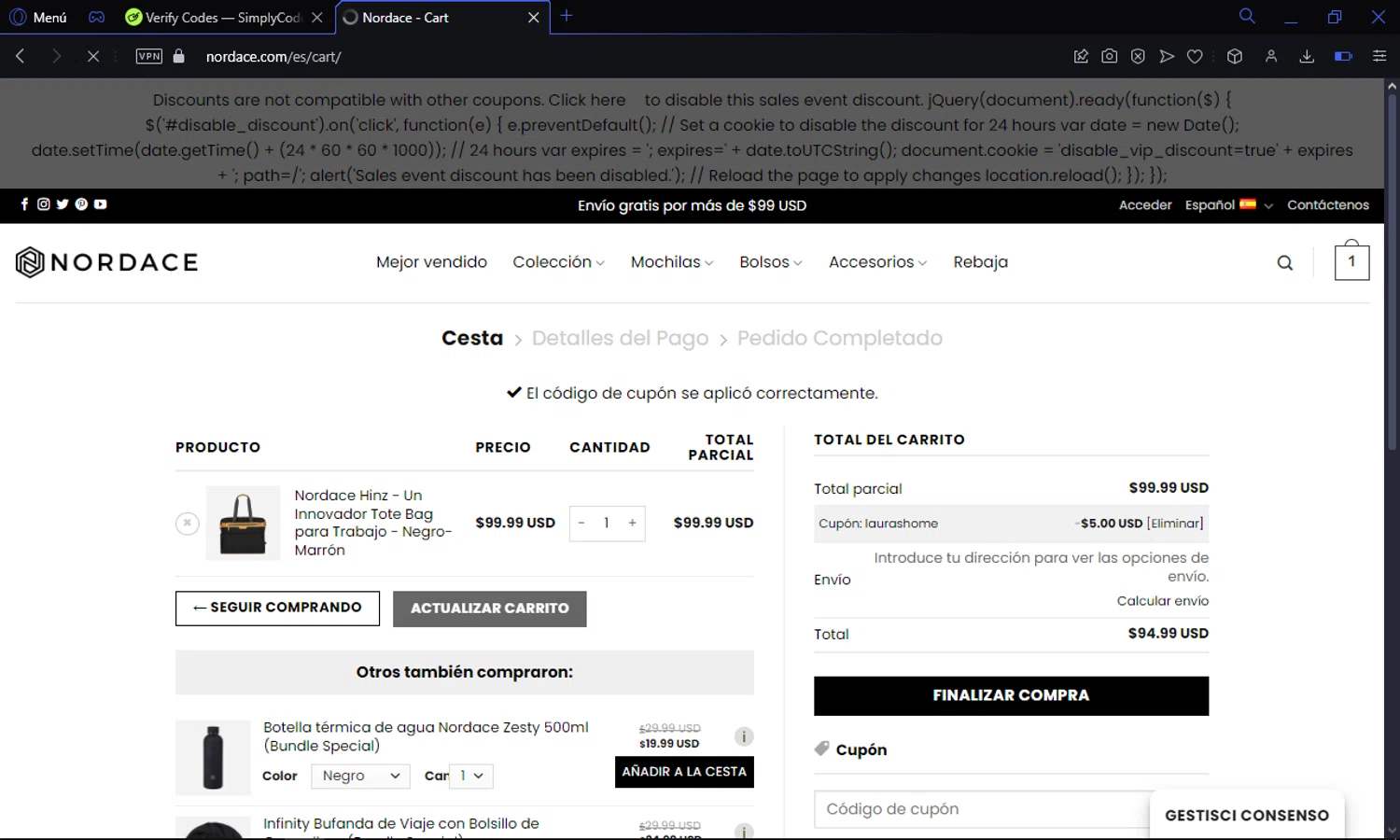Open the GESTISCI CONSENSO button

point(1247,815)
